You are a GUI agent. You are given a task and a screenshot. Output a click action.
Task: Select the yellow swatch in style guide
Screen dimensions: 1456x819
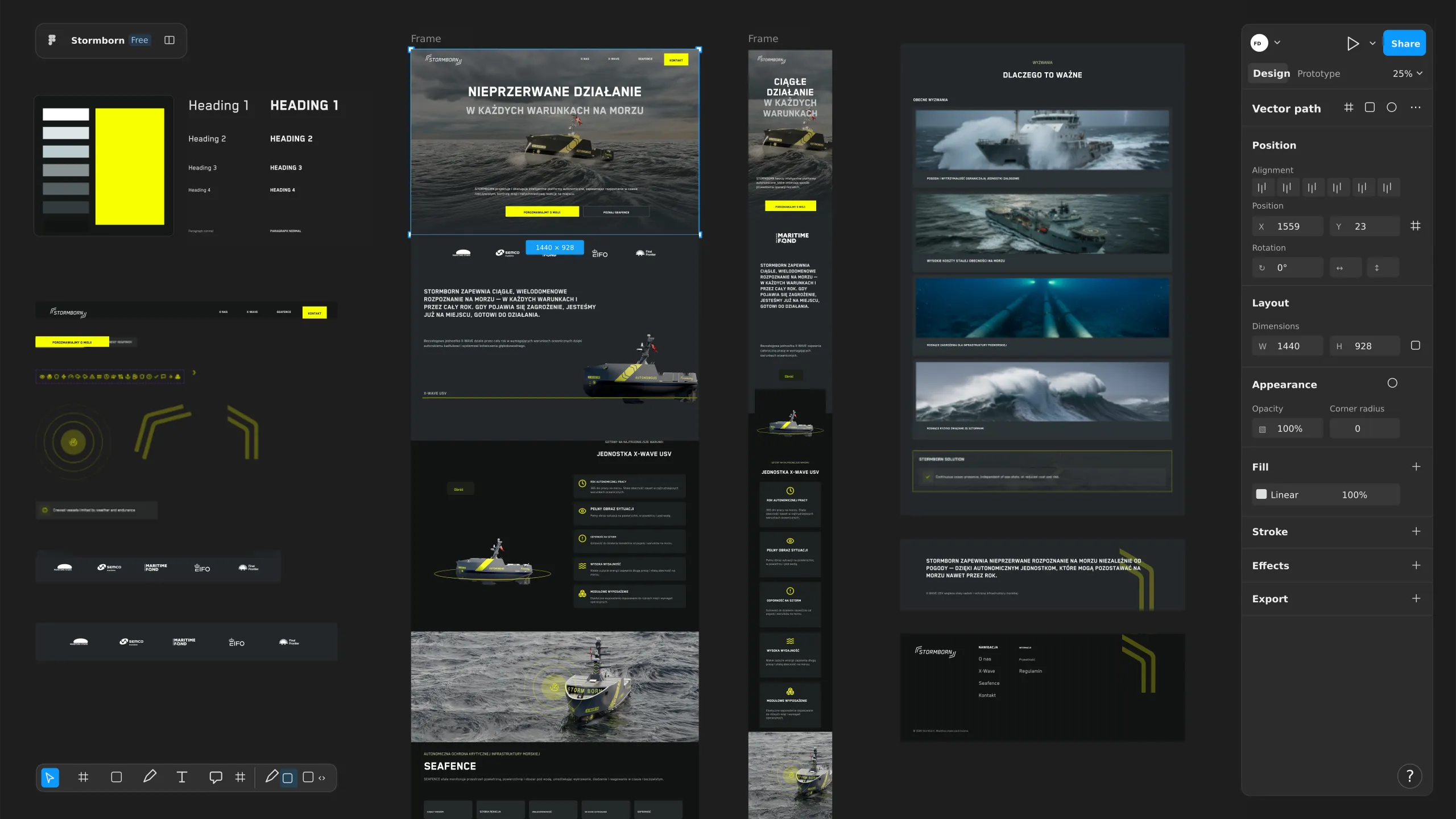(130, 166)
